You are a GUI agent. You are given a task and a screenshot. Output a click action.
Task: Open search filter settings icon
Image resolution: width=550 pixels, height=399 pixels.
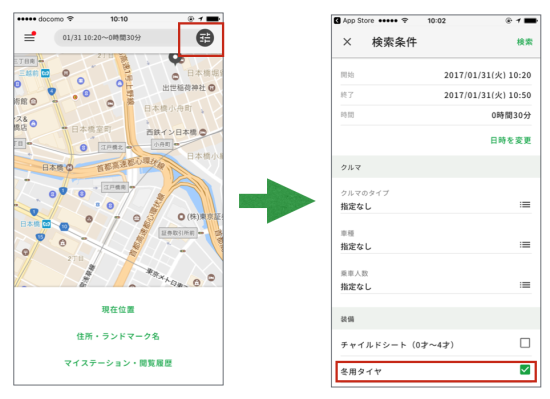[205, 38]
